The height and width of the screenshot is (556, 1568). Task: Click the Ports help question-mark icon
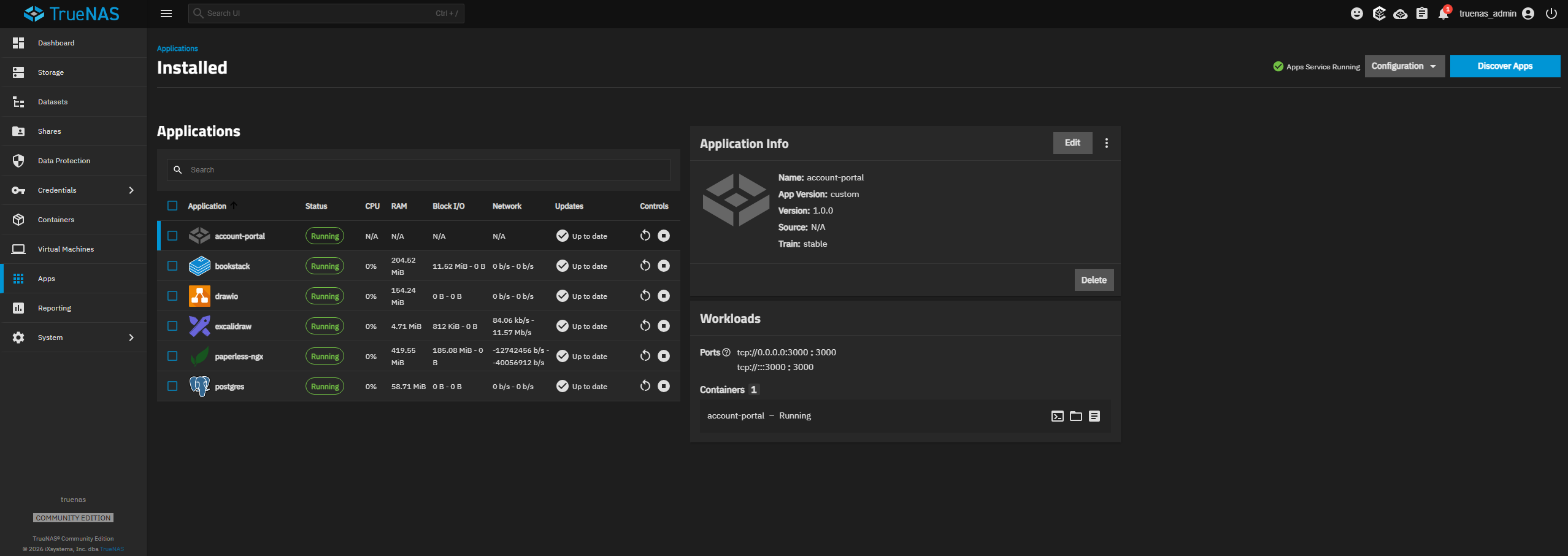coord(726,352)
